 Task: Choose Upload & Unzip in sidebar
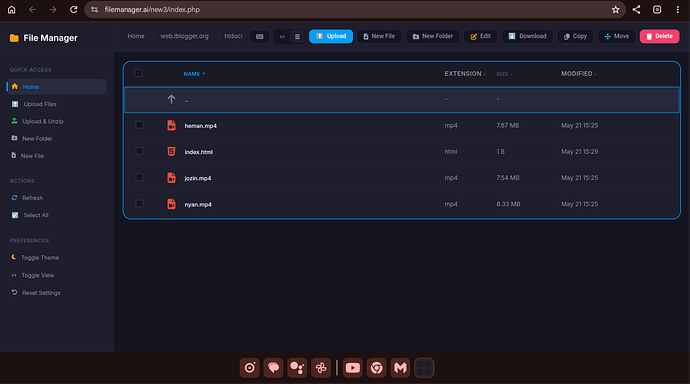(x=43, y=121)
